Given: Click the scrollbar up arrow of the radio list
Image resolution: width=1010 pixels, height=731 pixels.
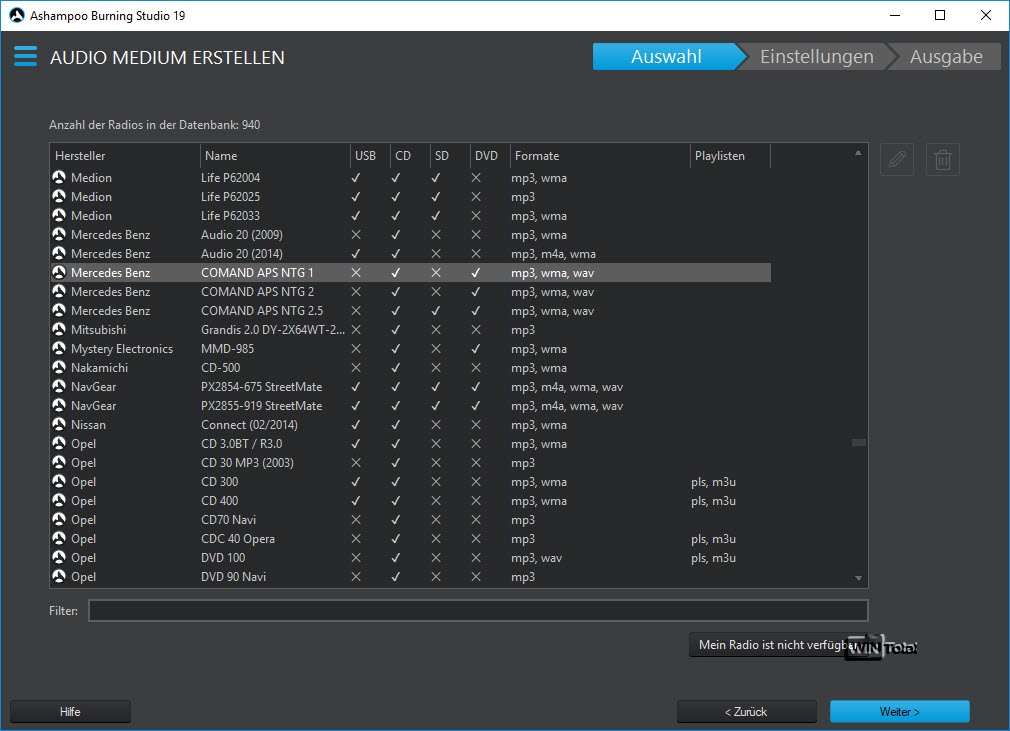Looking at the screenshot, I should pyautogui.click(x=858, y=153).
